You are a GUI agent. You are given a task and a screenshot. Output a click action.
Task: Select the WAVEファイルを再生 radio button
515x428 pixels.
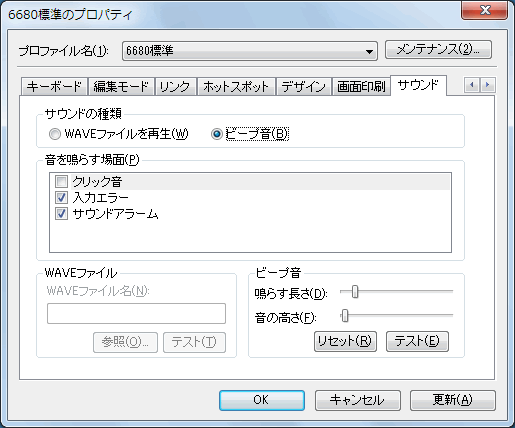coord(55,134)
